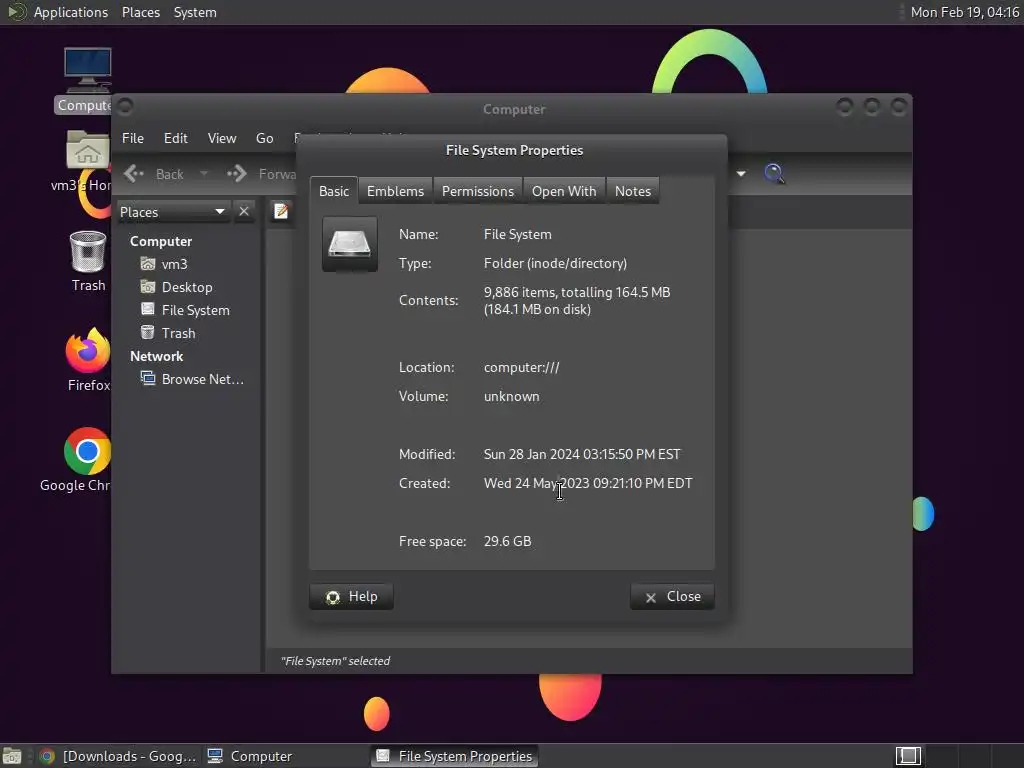Open the dropdown arrow beside the search icon
Image resolution: width=1024 pixels, height=768 pixels.
point(741,174)
